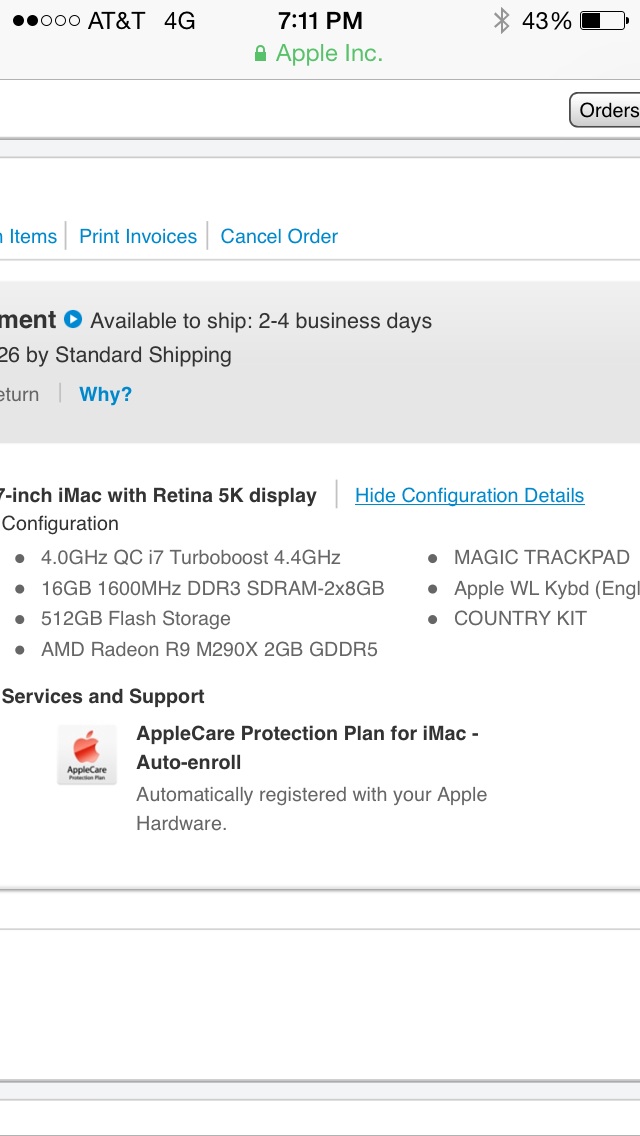Tap the 7:11 PM clock in status bar
640x1136 pixels.
coord(320,21)
